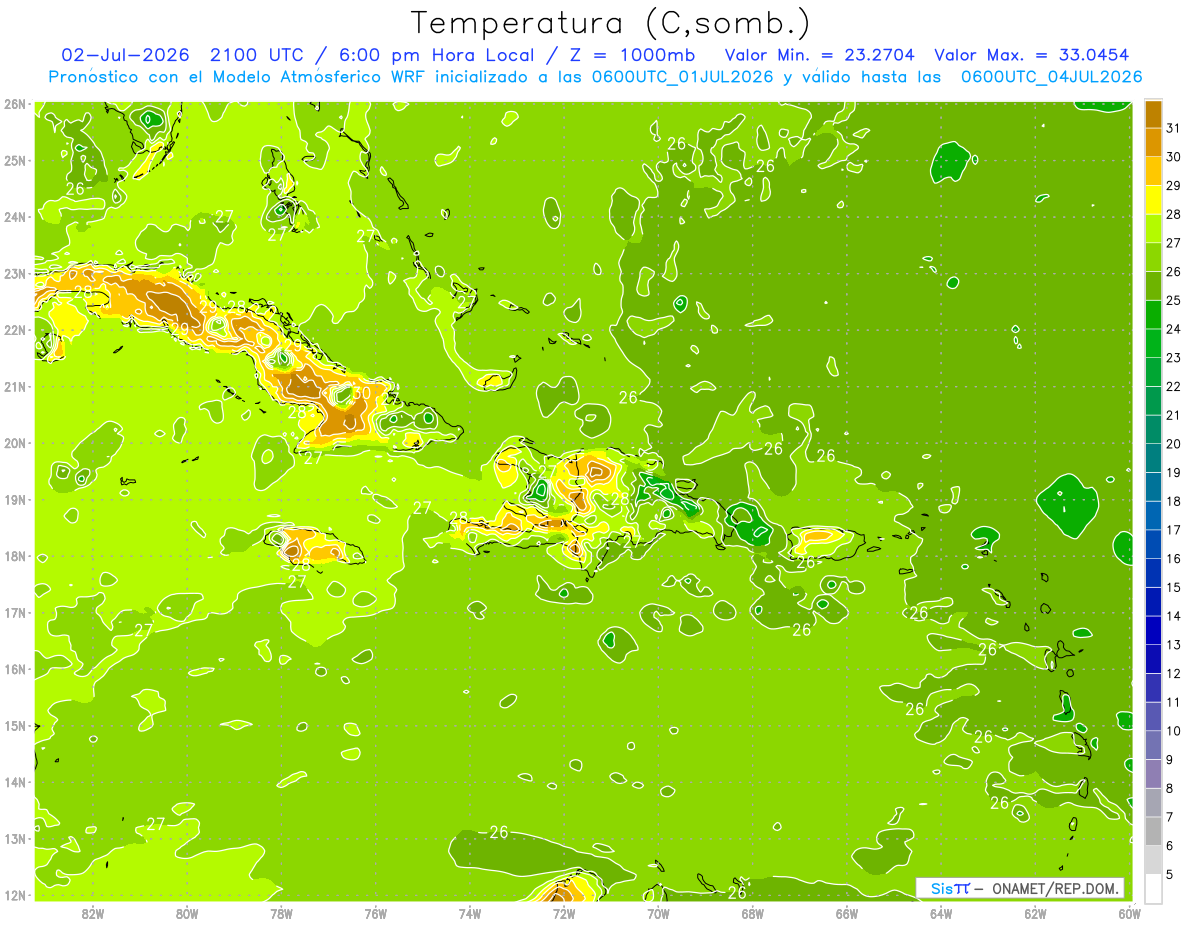Click the "78W" longitude axis label
Image resolution: width=1200 pixels, height=927 pixels.
[x=281, y=913]
